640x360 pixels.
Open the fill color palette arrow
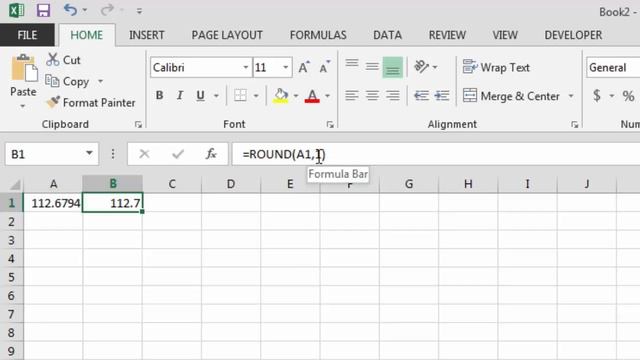click(x=296, y=96)
